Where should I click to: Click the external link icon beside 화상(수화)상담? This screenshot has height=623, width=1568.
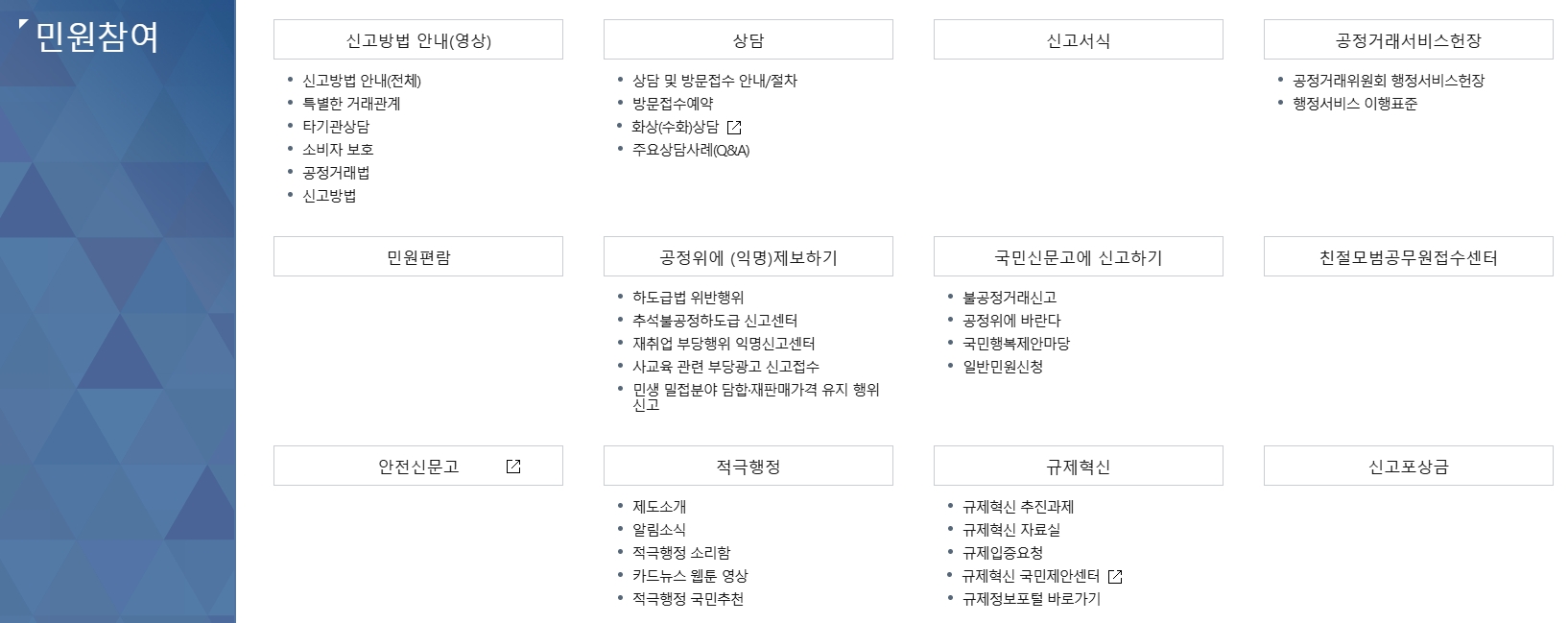click(735, 126)
